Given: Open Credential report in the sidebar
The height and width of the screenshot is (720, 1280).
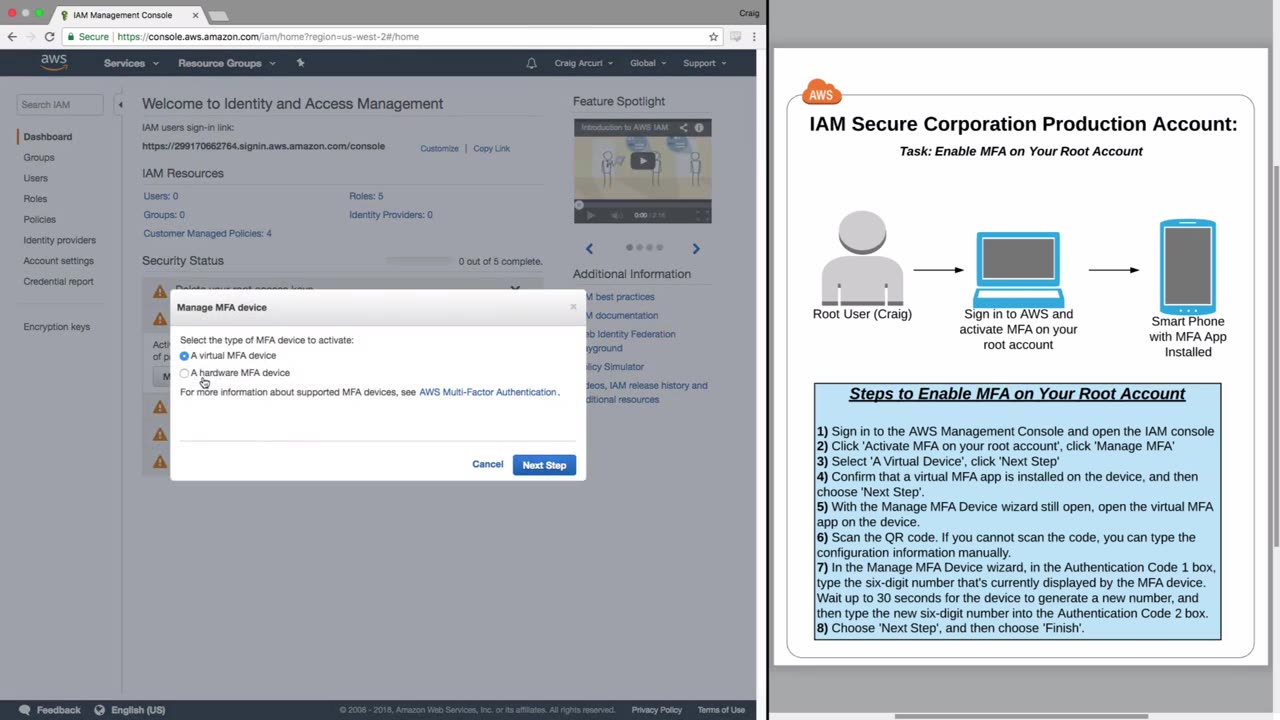Looking at the screenshot, I should click(59, 282).
